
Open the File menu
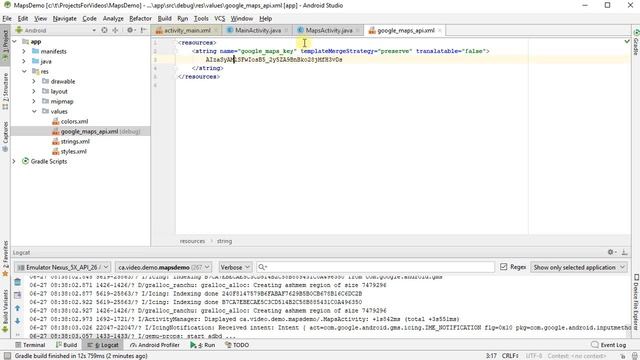pyautogui.click(x=7, y=18)
